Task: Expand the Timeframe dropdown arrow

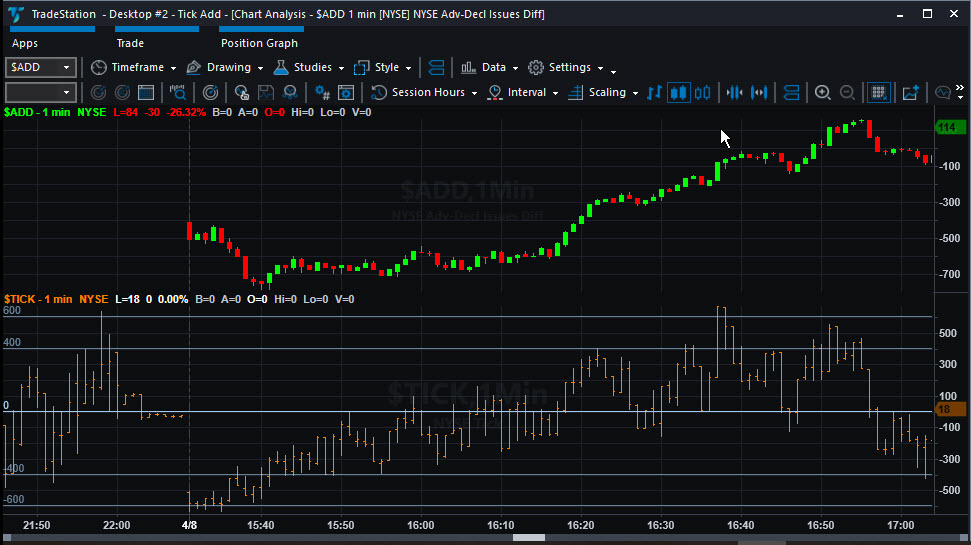Action: click(x=173, y=68)
